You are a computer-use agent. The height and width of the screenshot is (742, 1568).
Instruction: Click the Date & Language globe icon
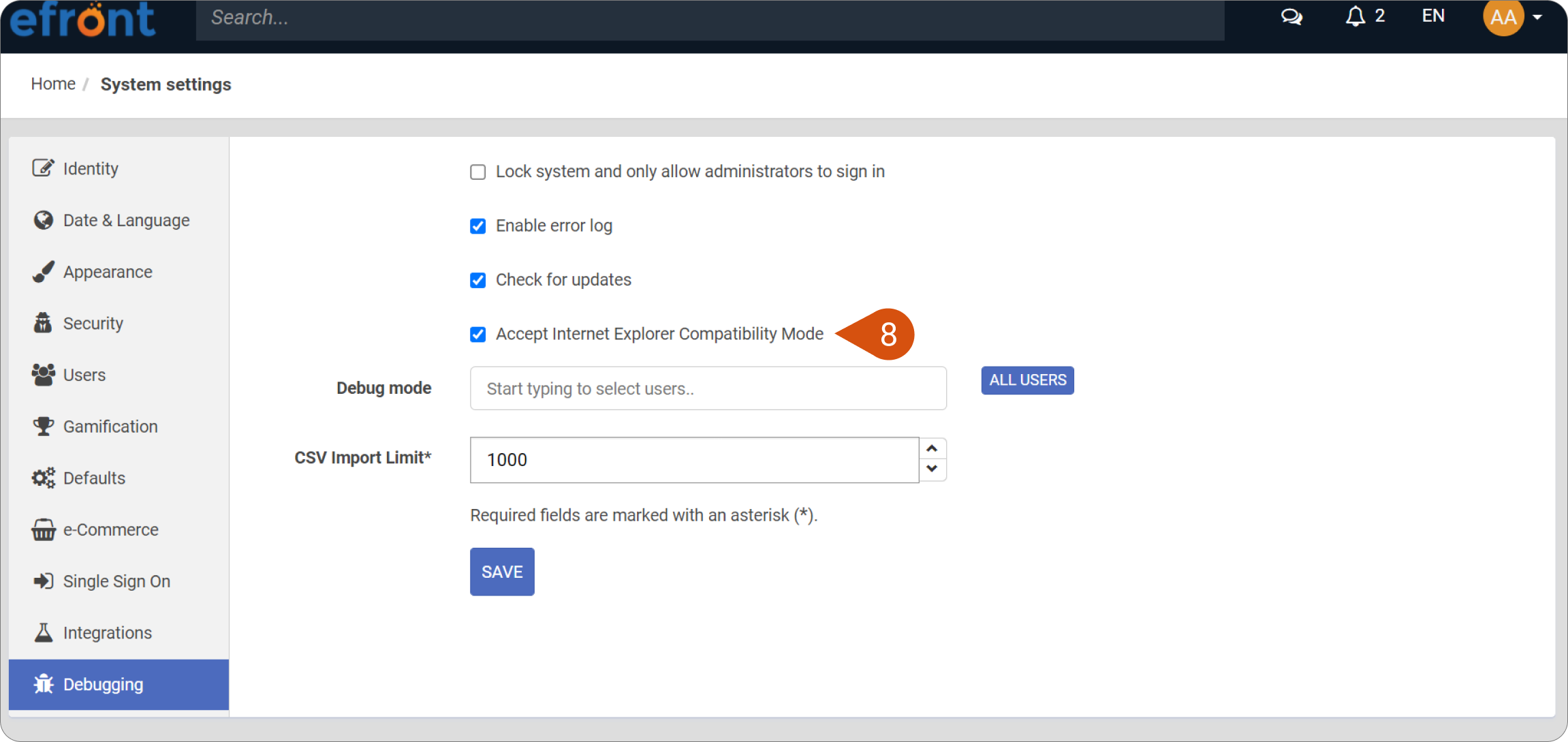pos(43,220)
